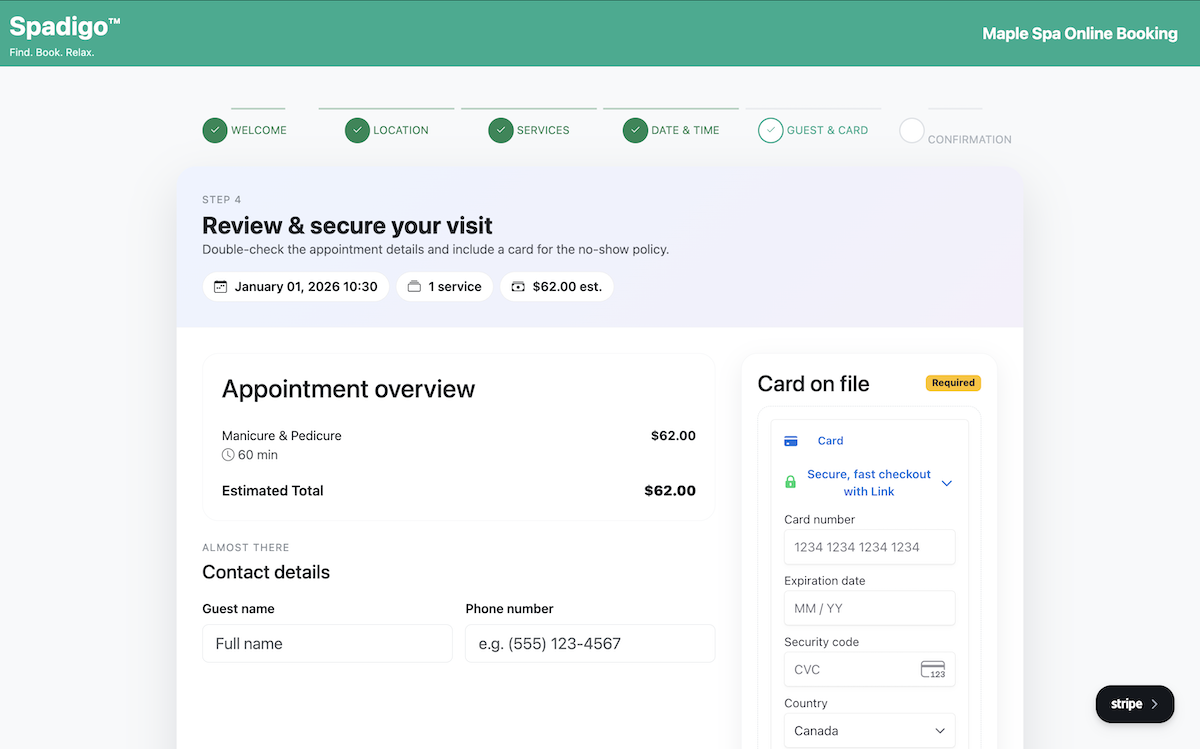Select the Guest & Card step indicator
This screenshot has height=749, width=1200.
tap(770, 130)
